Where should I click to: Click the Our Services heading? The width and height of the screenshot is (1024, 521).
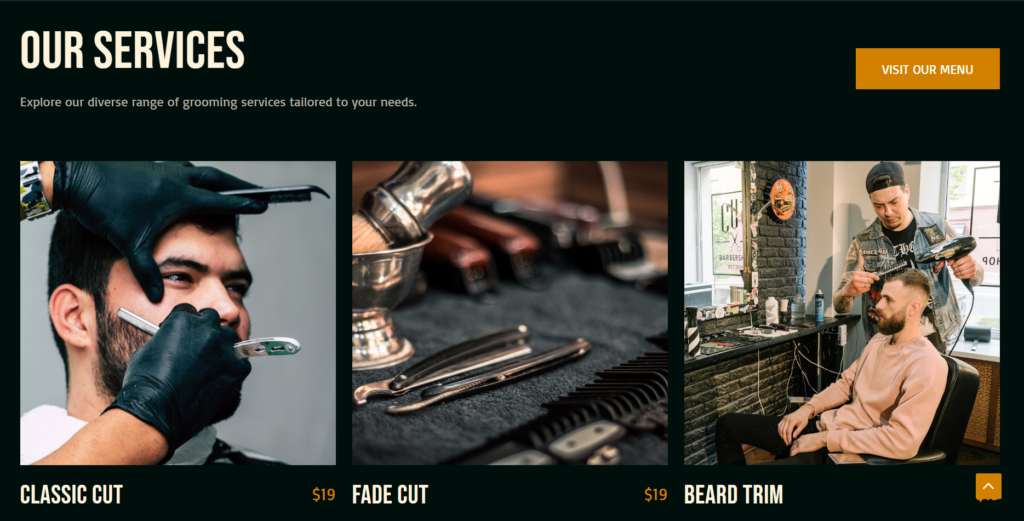[x=133, y=50]
